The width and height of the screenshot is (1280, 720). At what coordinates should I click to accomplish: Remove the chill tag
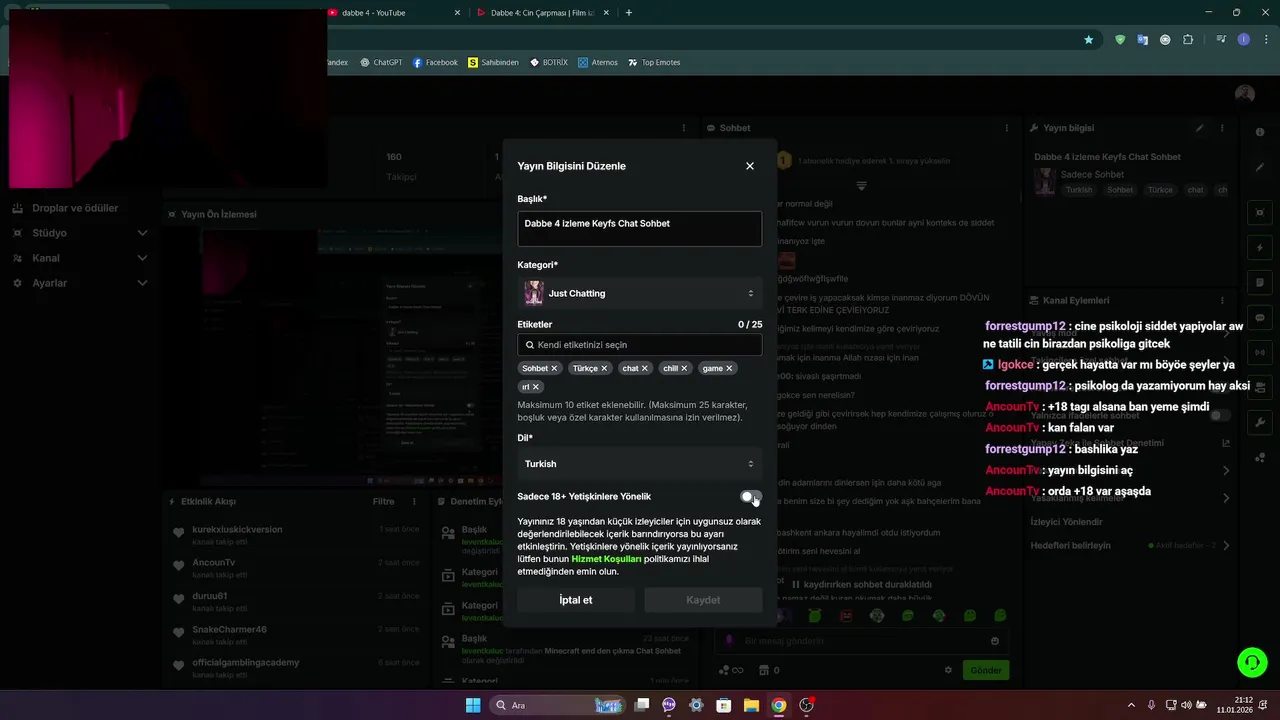coord(684,368)
